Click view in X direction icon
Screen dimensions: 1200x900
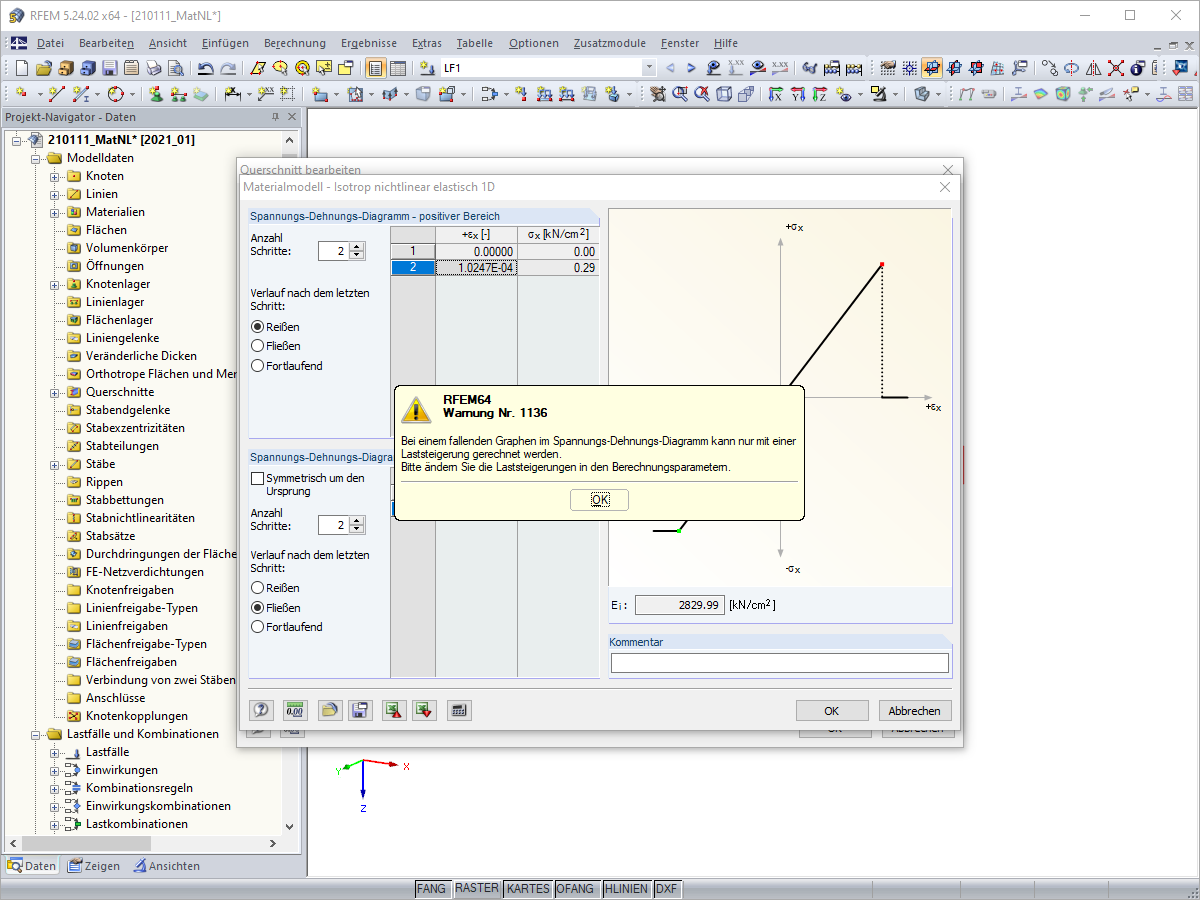click(776, 94)
